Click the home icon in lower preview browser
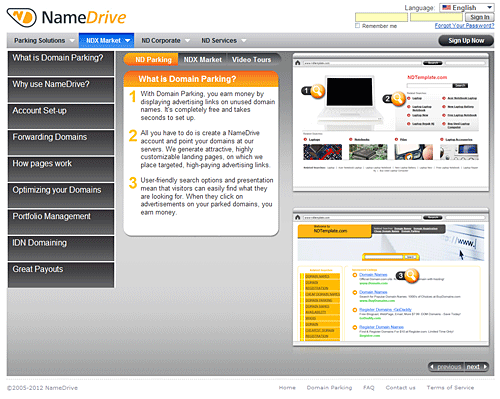This screenshot has width=500, height=399. 298,217
